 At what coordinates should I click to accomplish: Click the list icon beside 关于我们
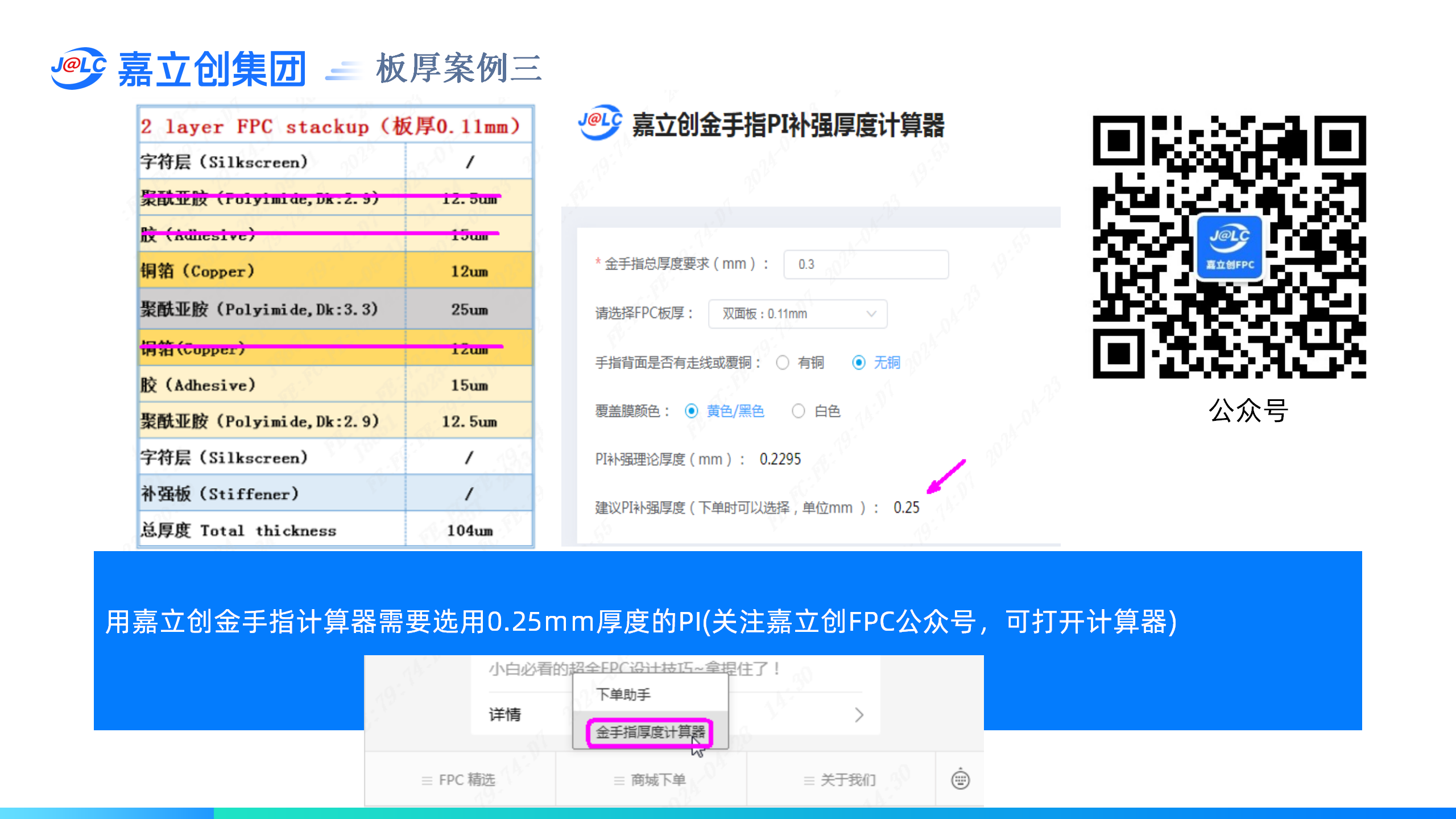pyautogui.click(x=809, y=781)
